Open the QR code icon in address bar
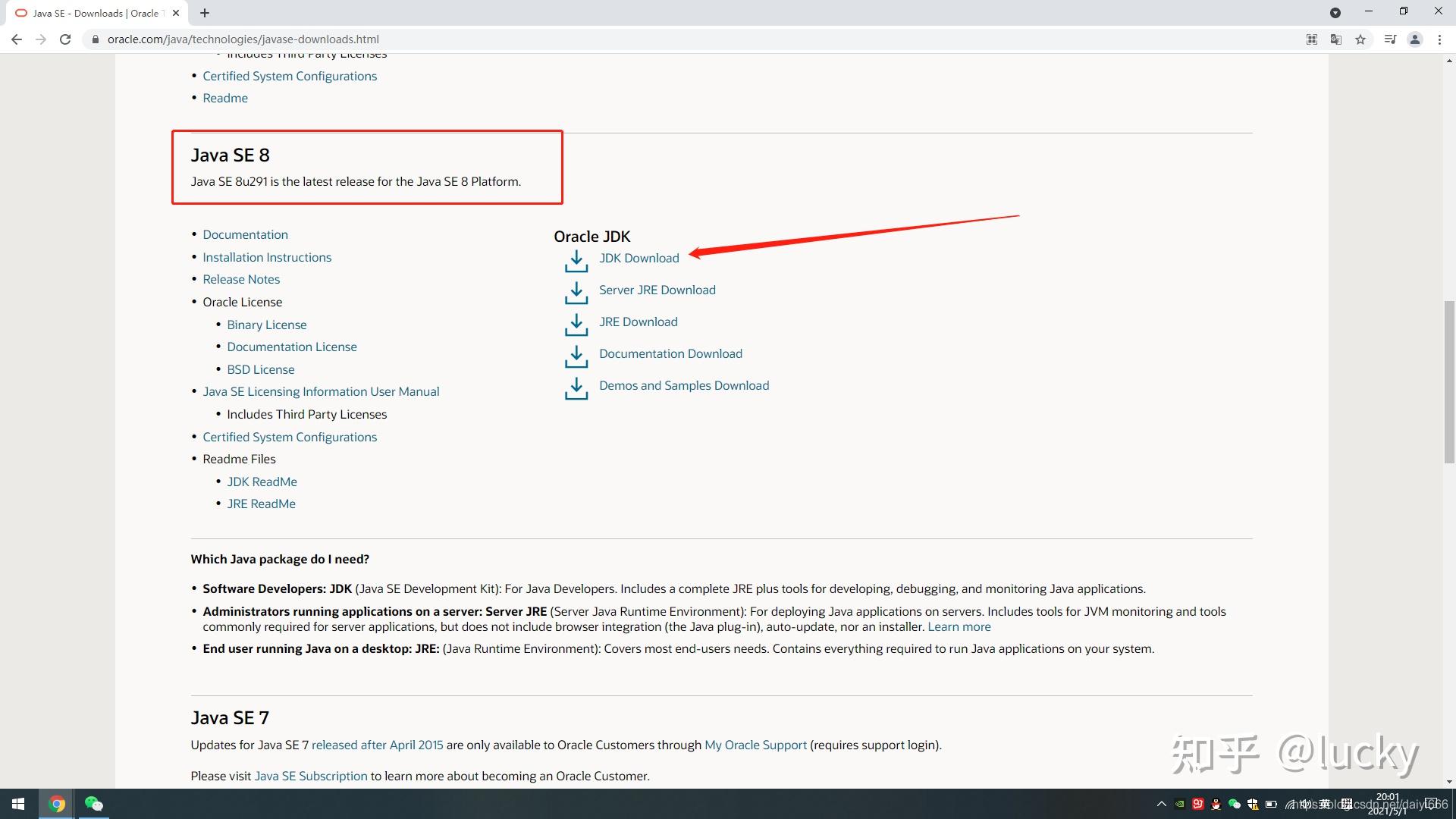The image size is (1456, 819). pos(1312,39)
